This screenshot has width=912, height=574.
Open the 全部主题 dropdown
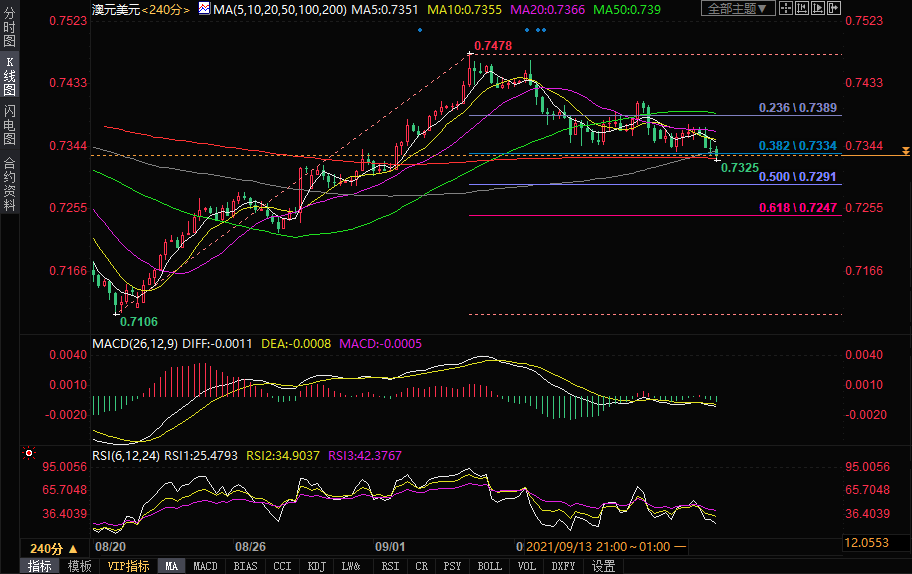[x=740, y=9]
